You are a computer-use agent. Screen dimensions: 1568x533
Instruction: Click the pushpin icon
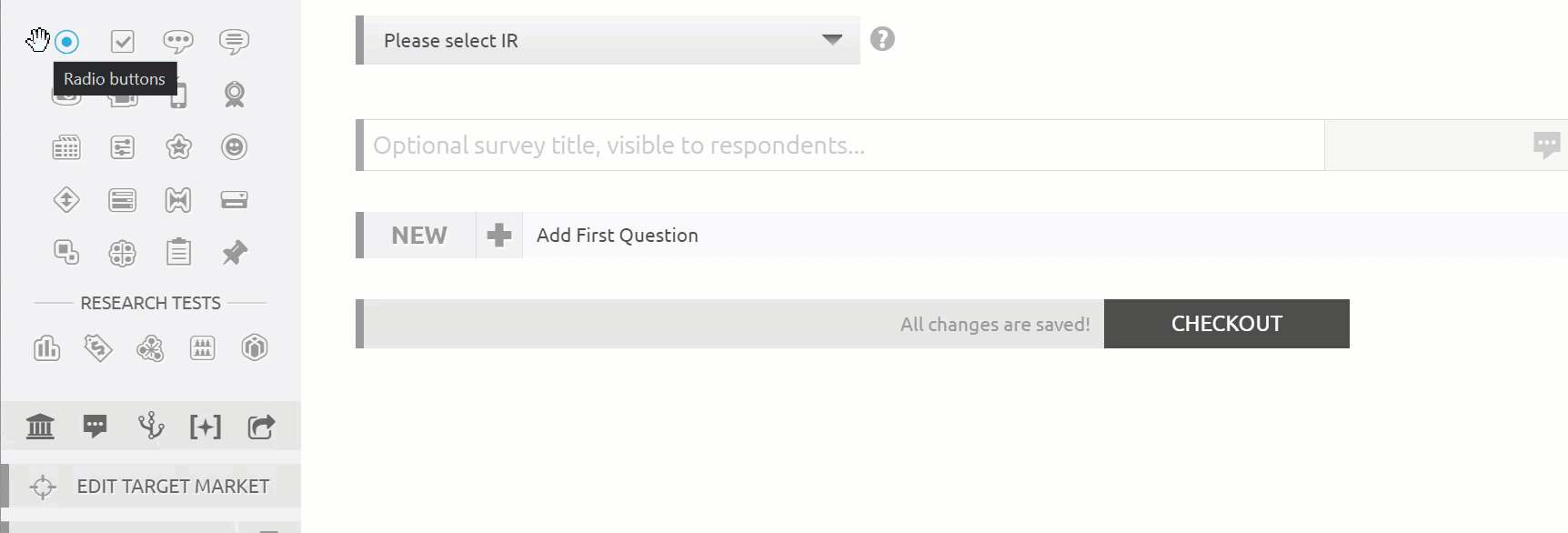click(235, 253)
